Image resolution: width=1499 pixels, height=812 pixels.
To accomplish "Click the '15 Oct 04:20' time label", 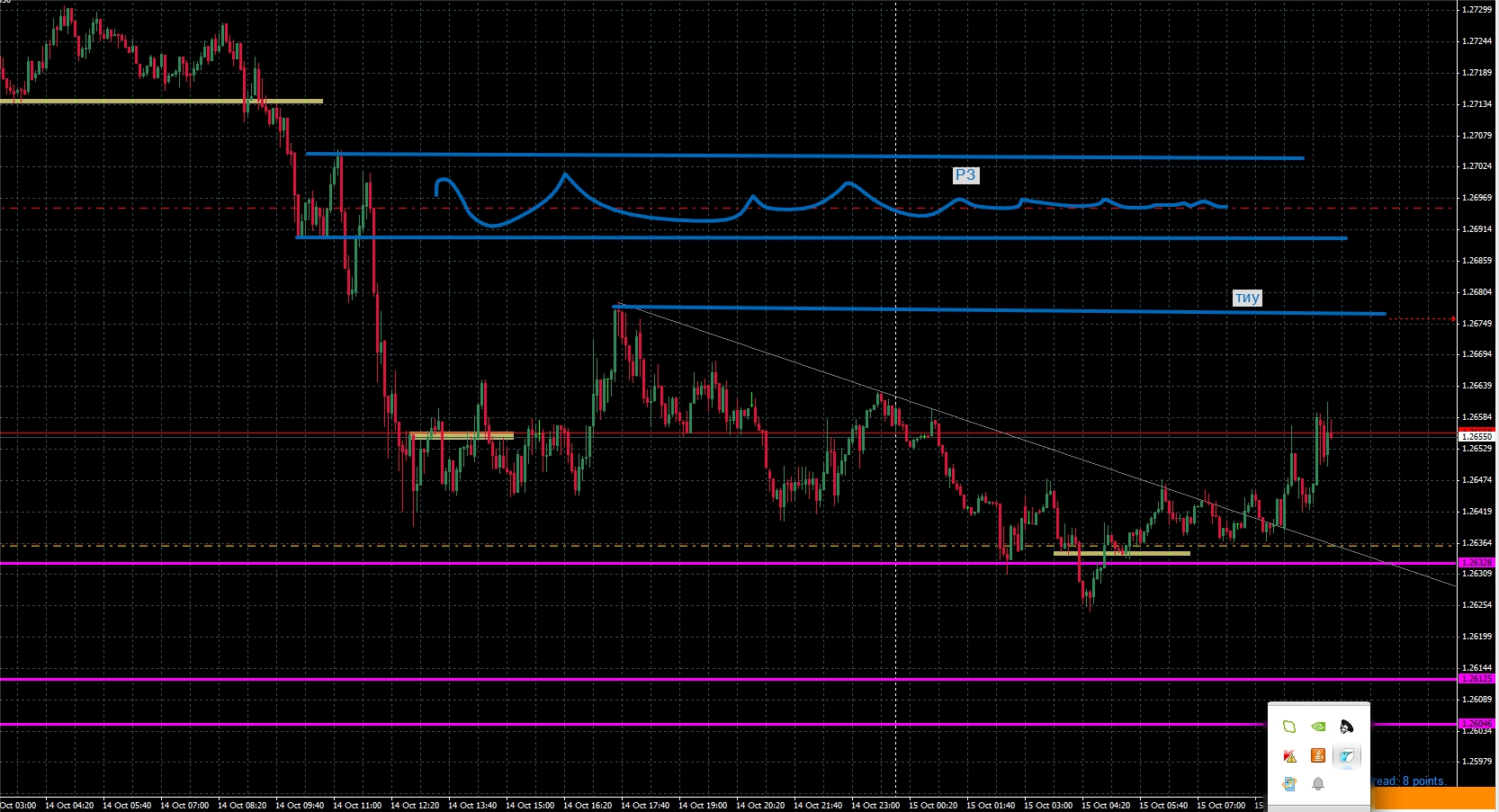I will click(1106, 806).
